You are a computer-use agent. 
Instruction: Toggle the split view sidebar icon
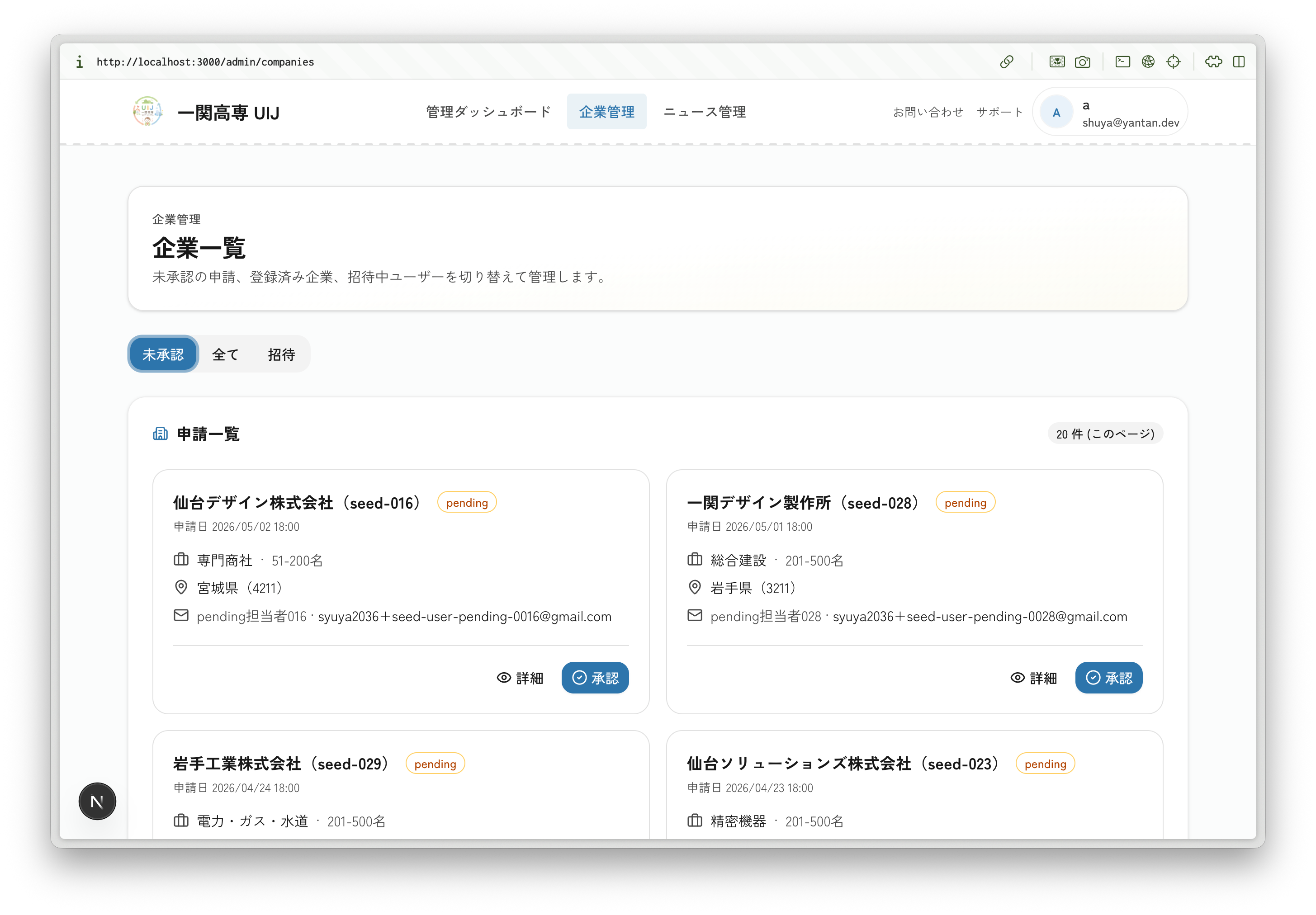coord(1239,62)
